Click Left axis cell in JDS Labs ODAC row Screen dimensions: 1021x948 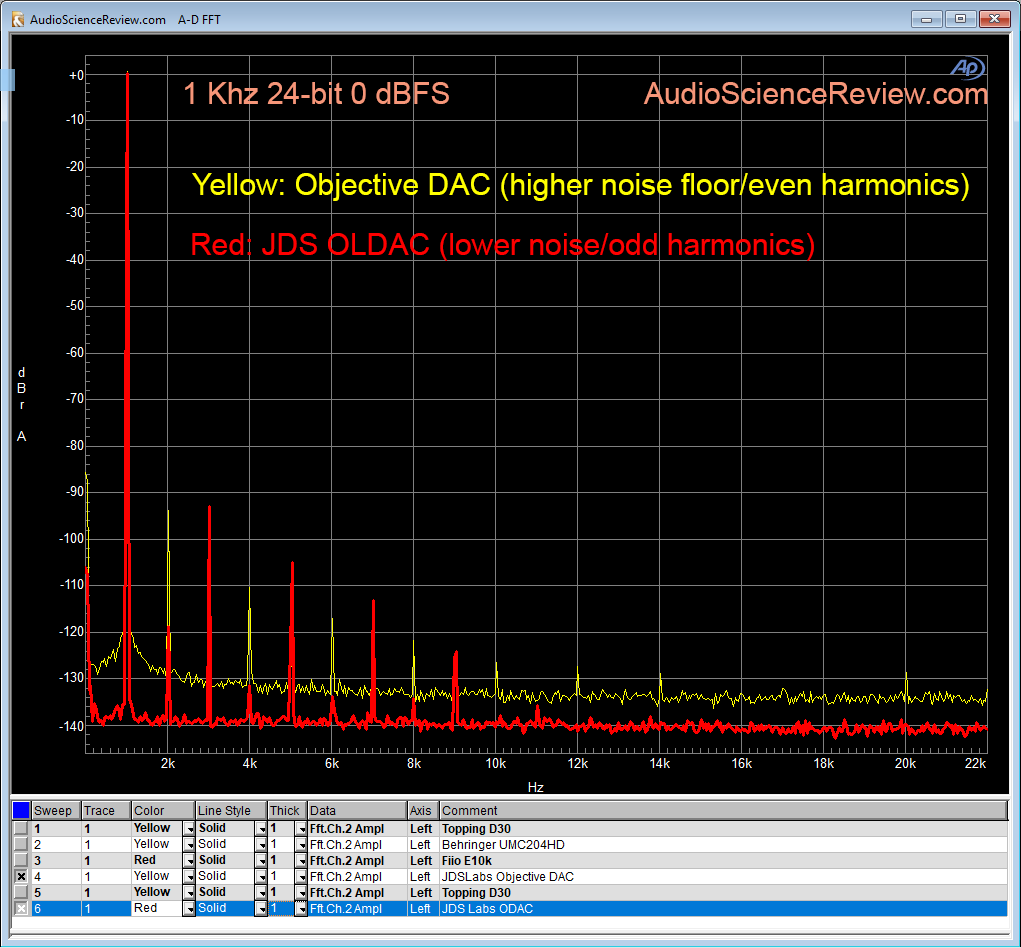tap(423, 908)
